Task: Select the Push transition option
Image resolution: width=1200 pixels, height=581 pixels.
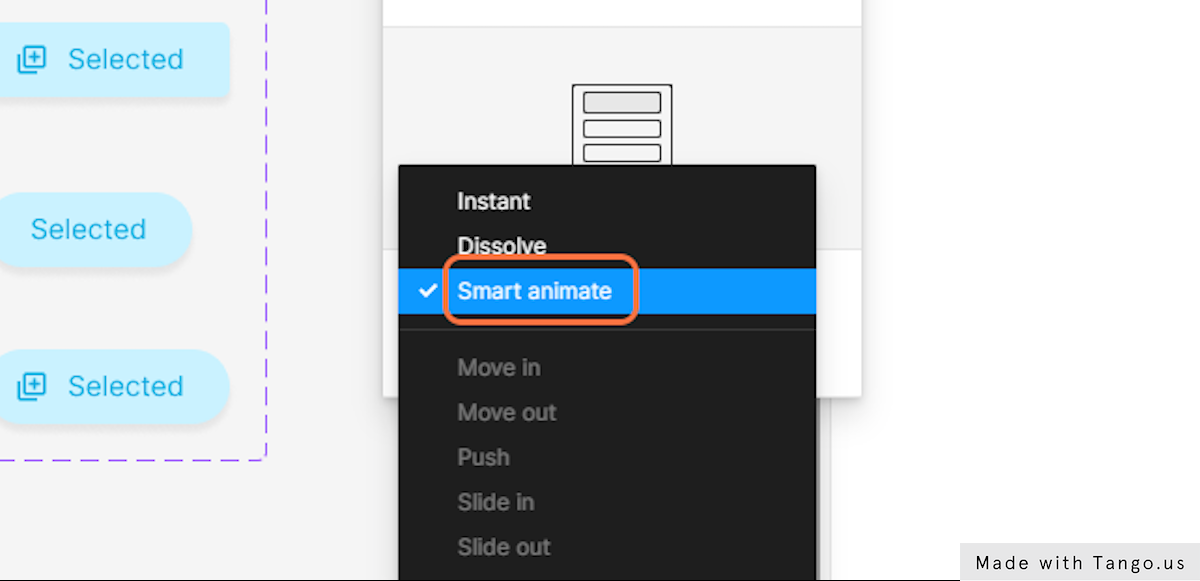Action: coord(484,457)
